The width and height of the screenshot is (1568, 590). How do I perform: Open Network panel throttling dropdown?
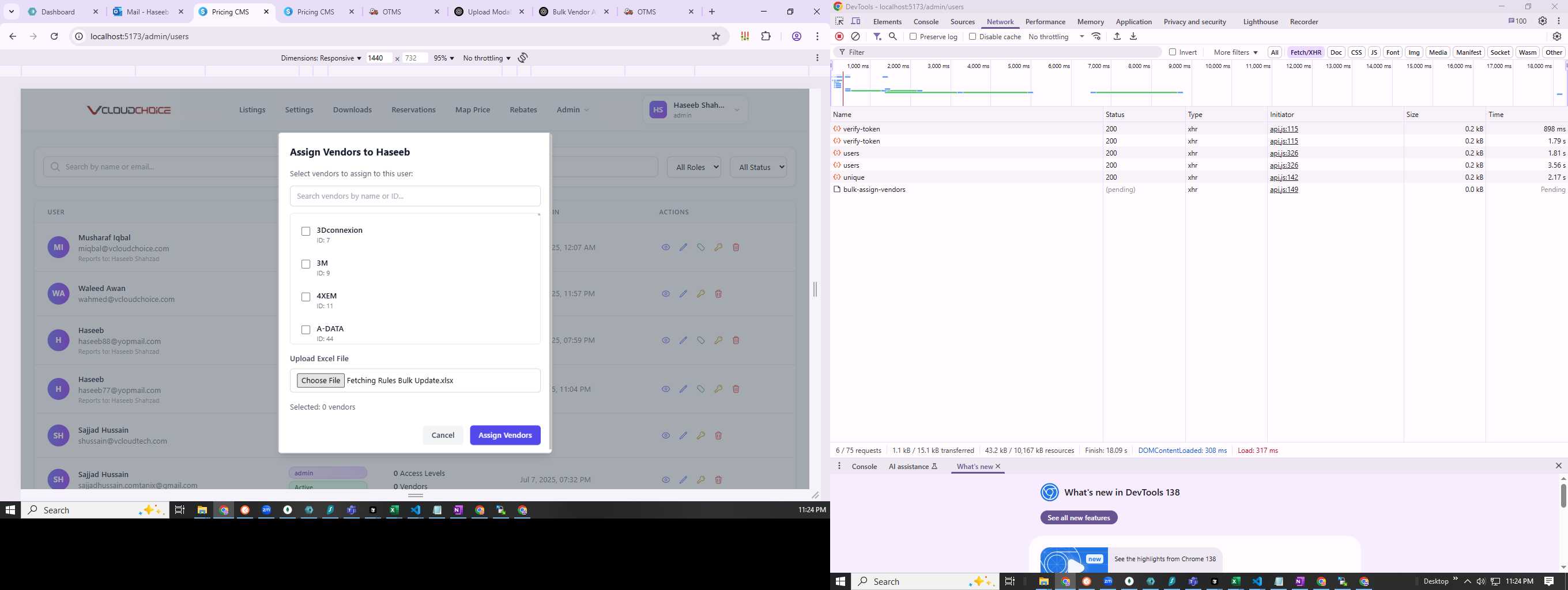coord(1056,36)
